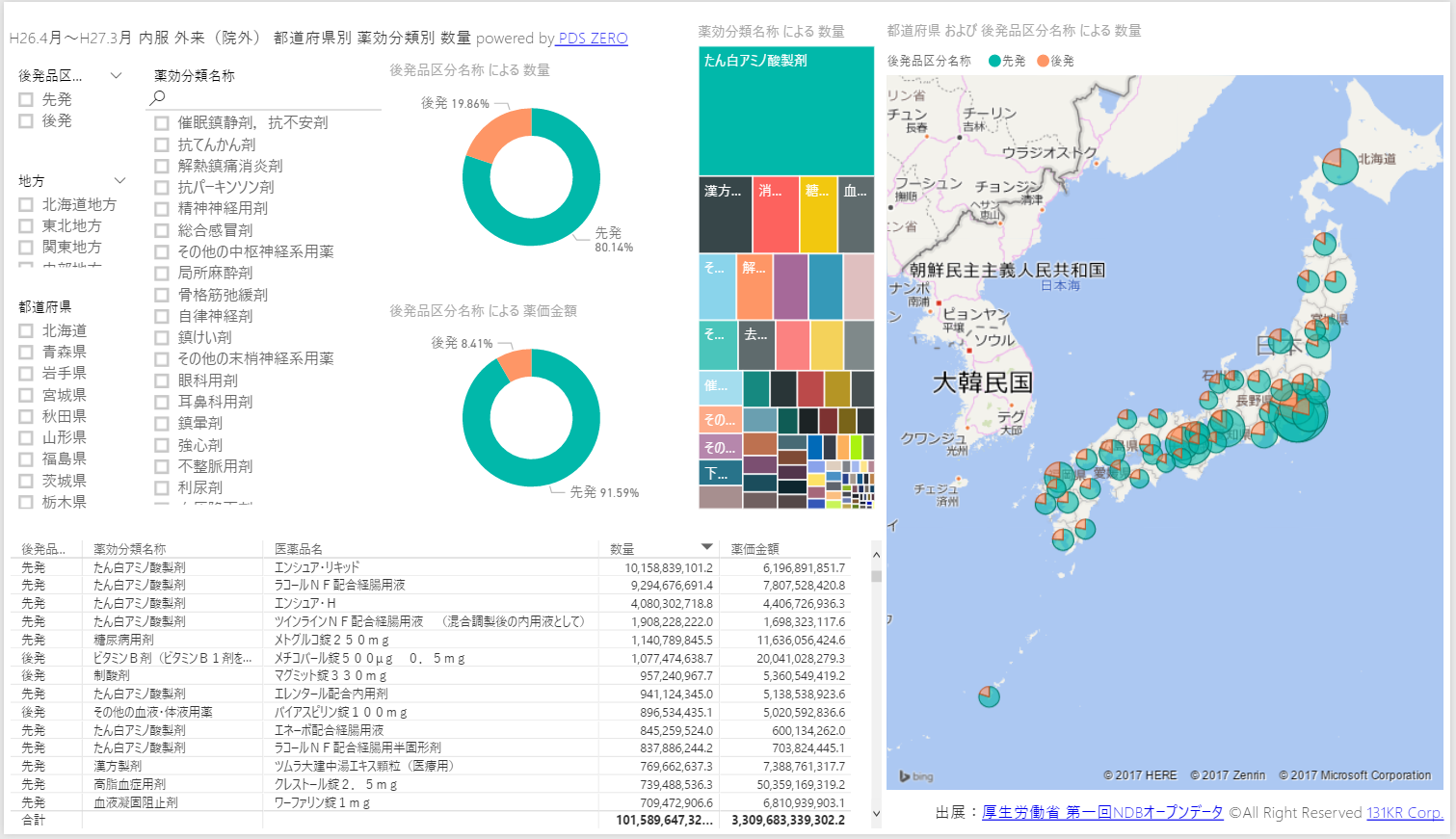1456x839 pixels.
Task: Follow the 131KR Corp. link
Action: pos(1404,812)
